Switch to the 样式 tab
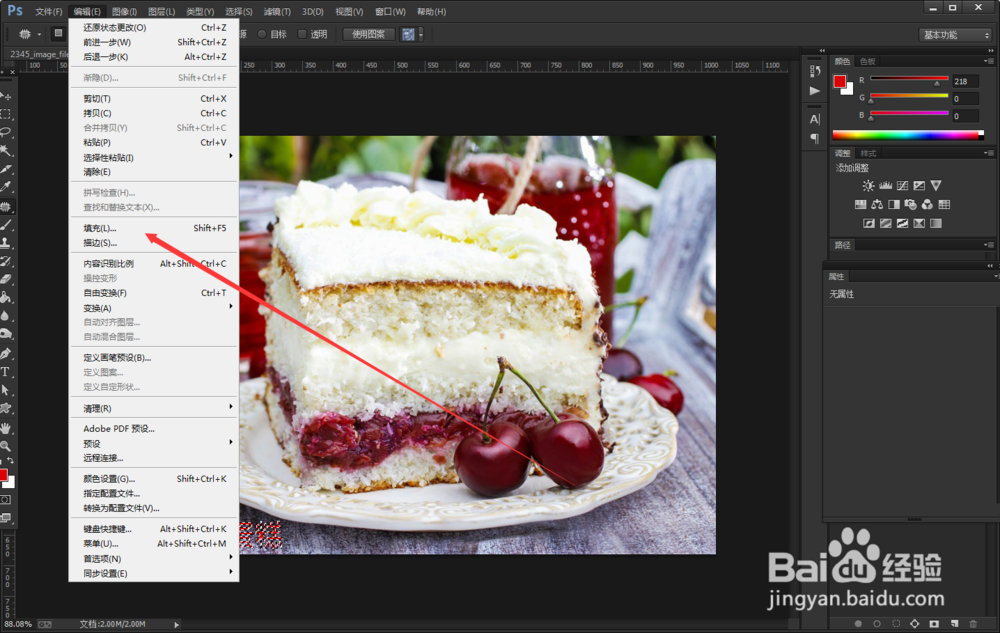 pyautogui.click(x=868, y=153)
